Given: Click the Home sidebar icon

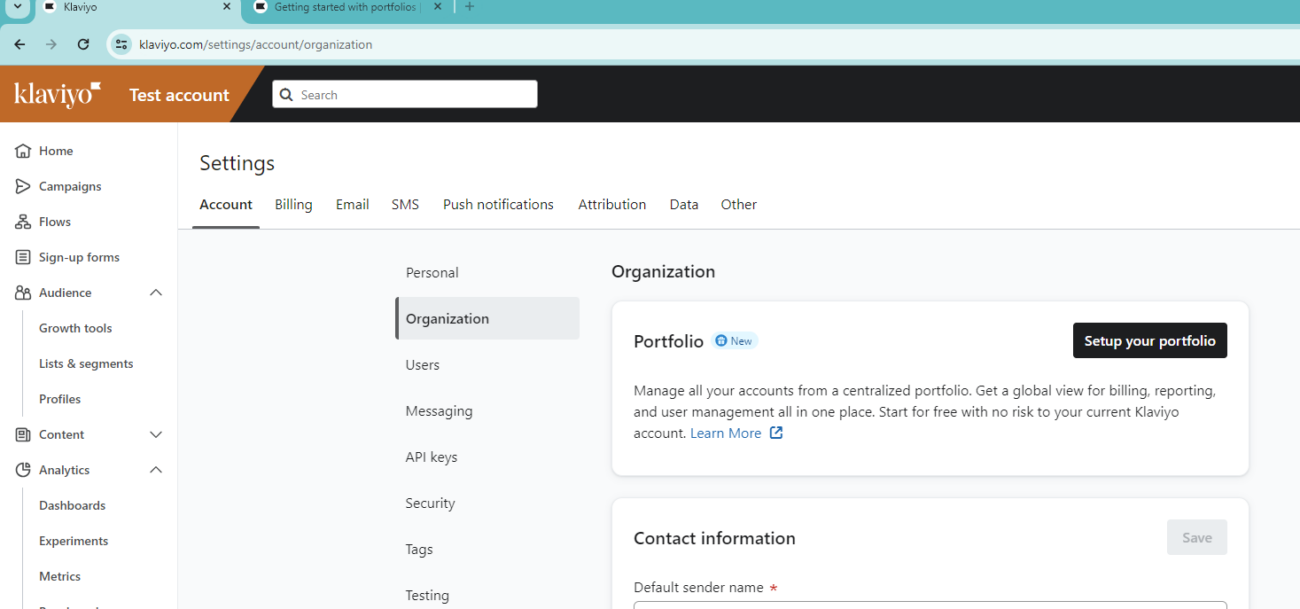Looking at the screenshot, I should [22, 151].
